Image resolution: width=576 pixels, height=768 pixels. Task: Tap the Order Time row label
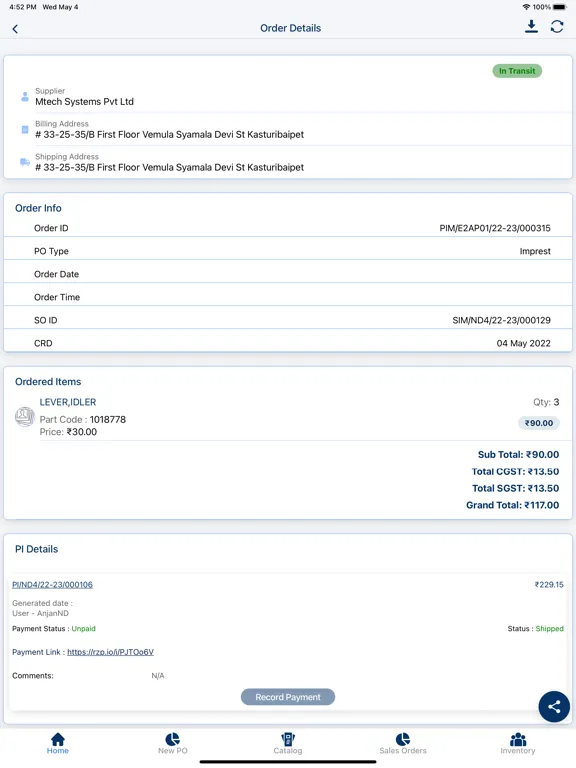[x=57, y=297]
